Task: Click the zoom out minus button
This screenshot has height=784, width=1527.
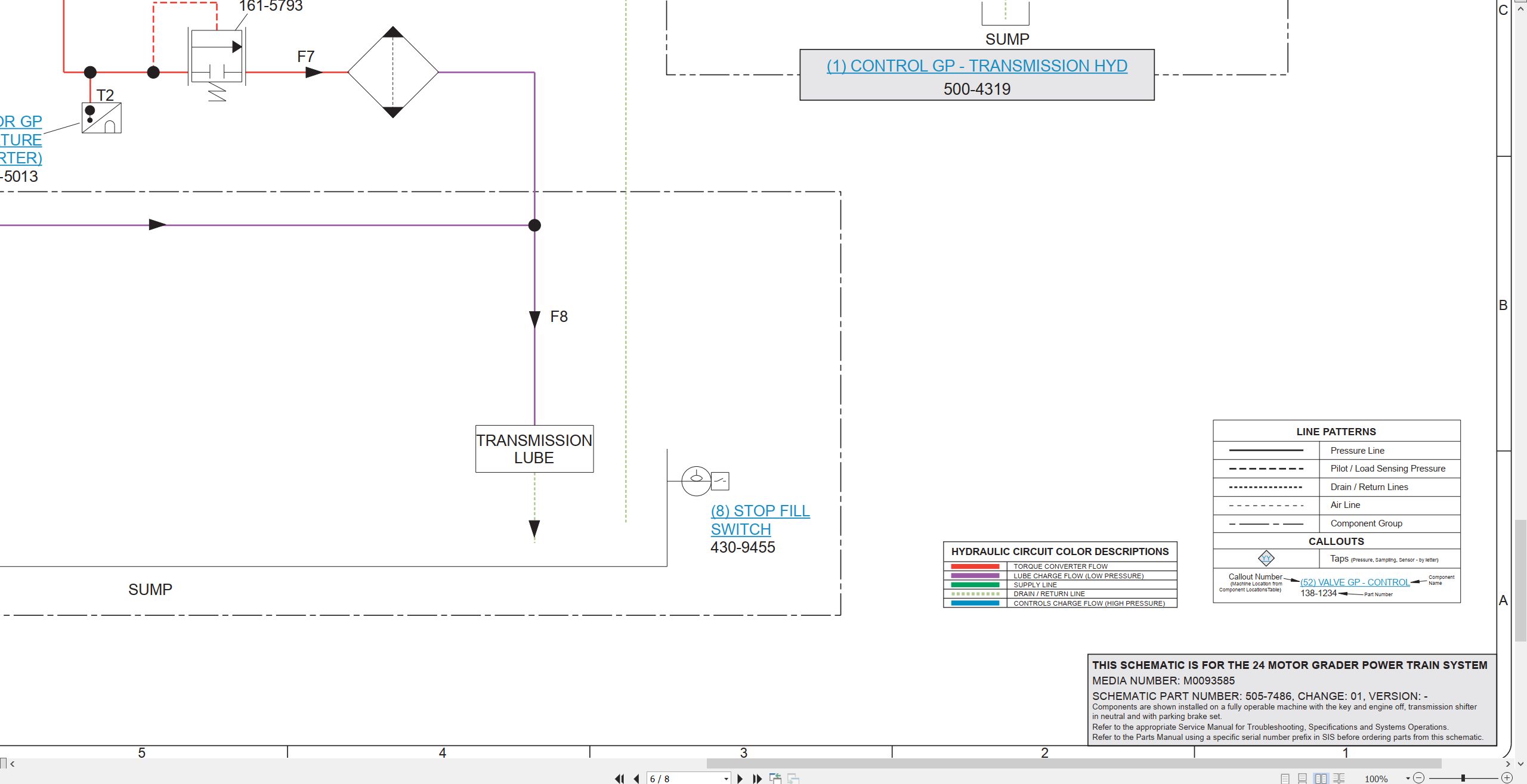Action: (x=1419, y=777)
